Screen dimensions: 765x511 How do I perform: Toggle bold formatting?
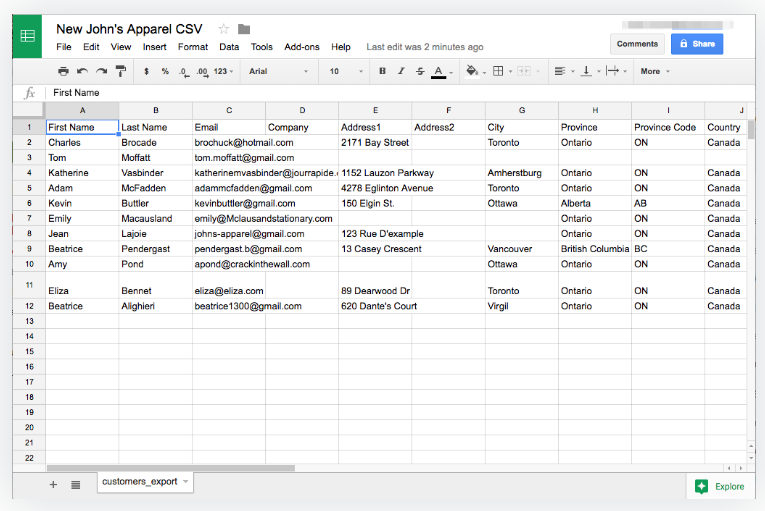pos(382,71)
